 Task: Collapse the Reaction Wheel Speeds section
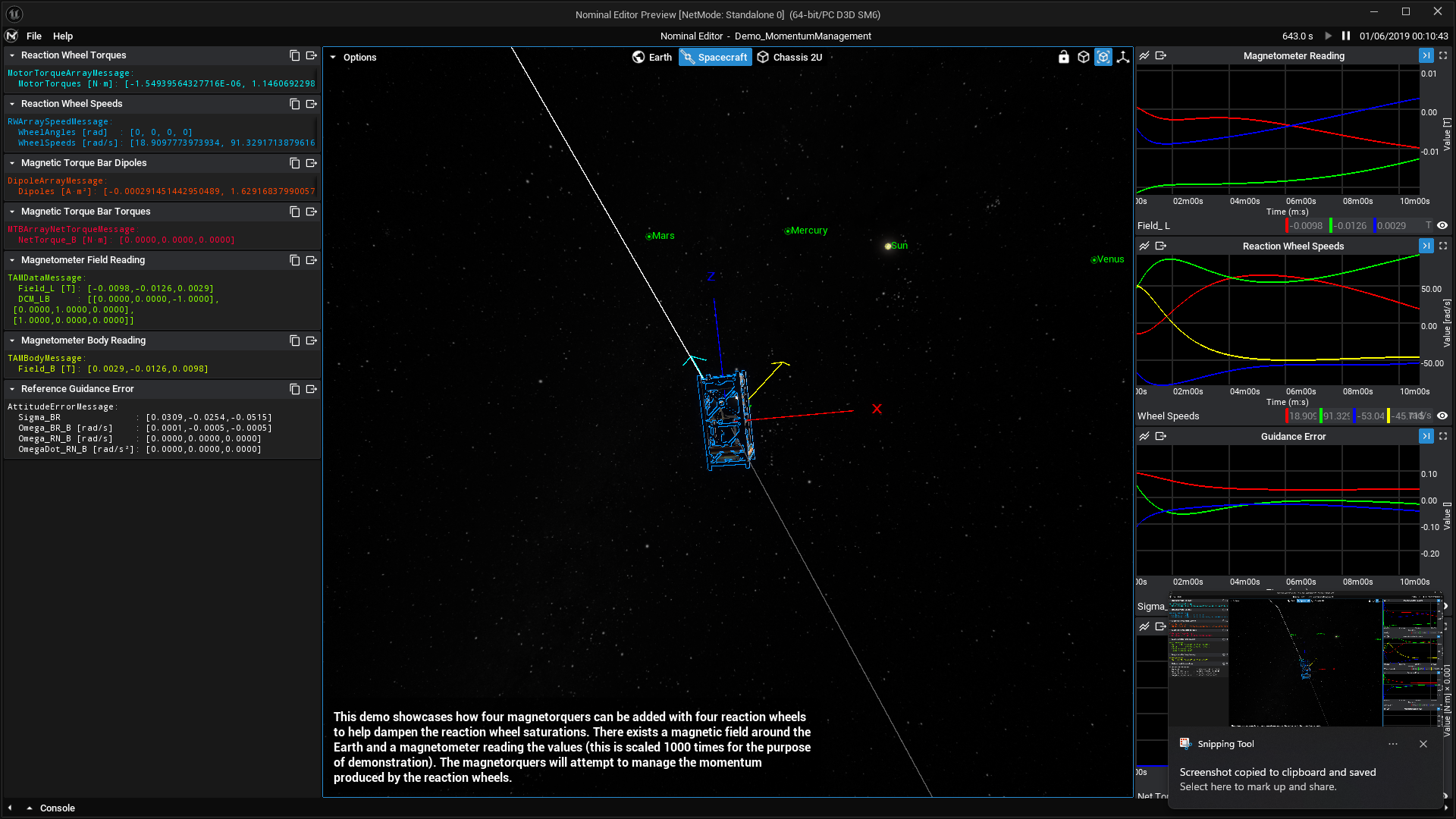[12, 104]
